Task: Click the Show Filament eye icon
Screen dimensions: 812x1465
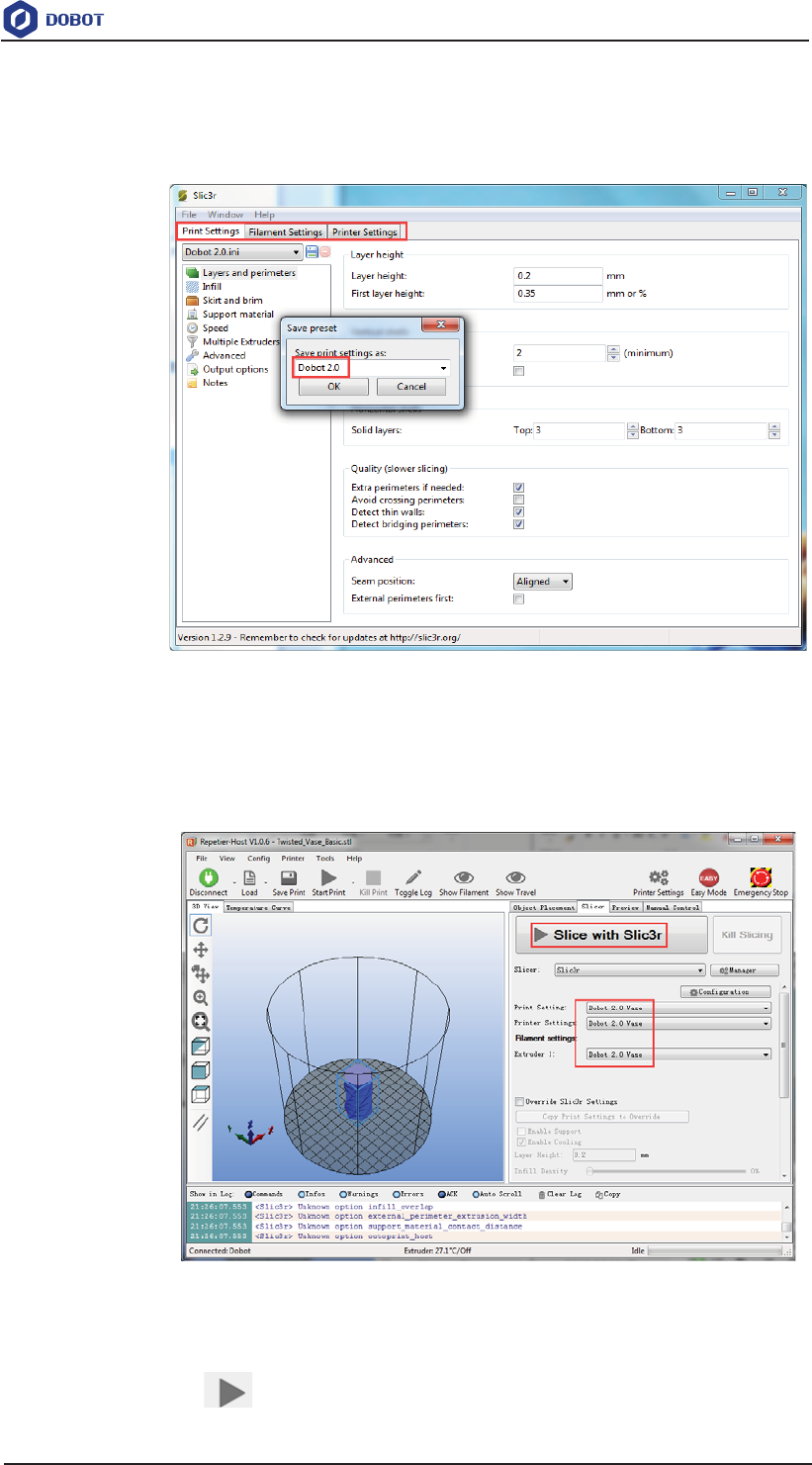Action: (463, 876)
